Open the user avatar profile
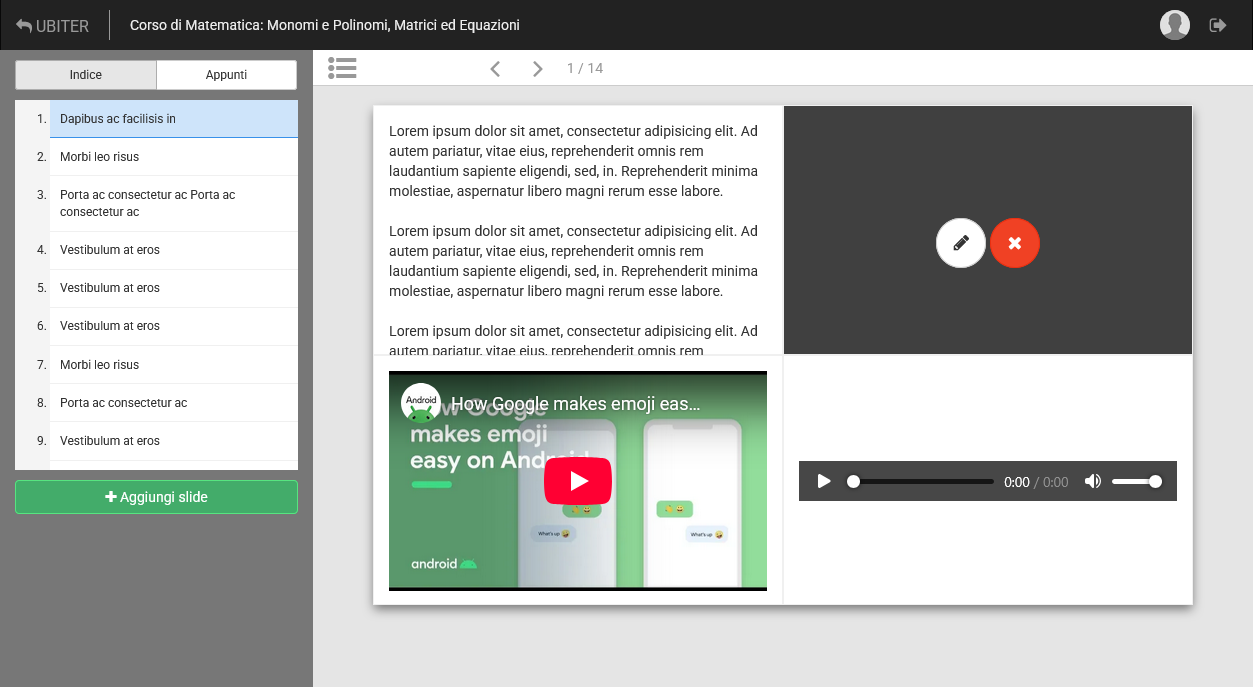This screenshot has width=1253, height=687. tap(1175, 25)
